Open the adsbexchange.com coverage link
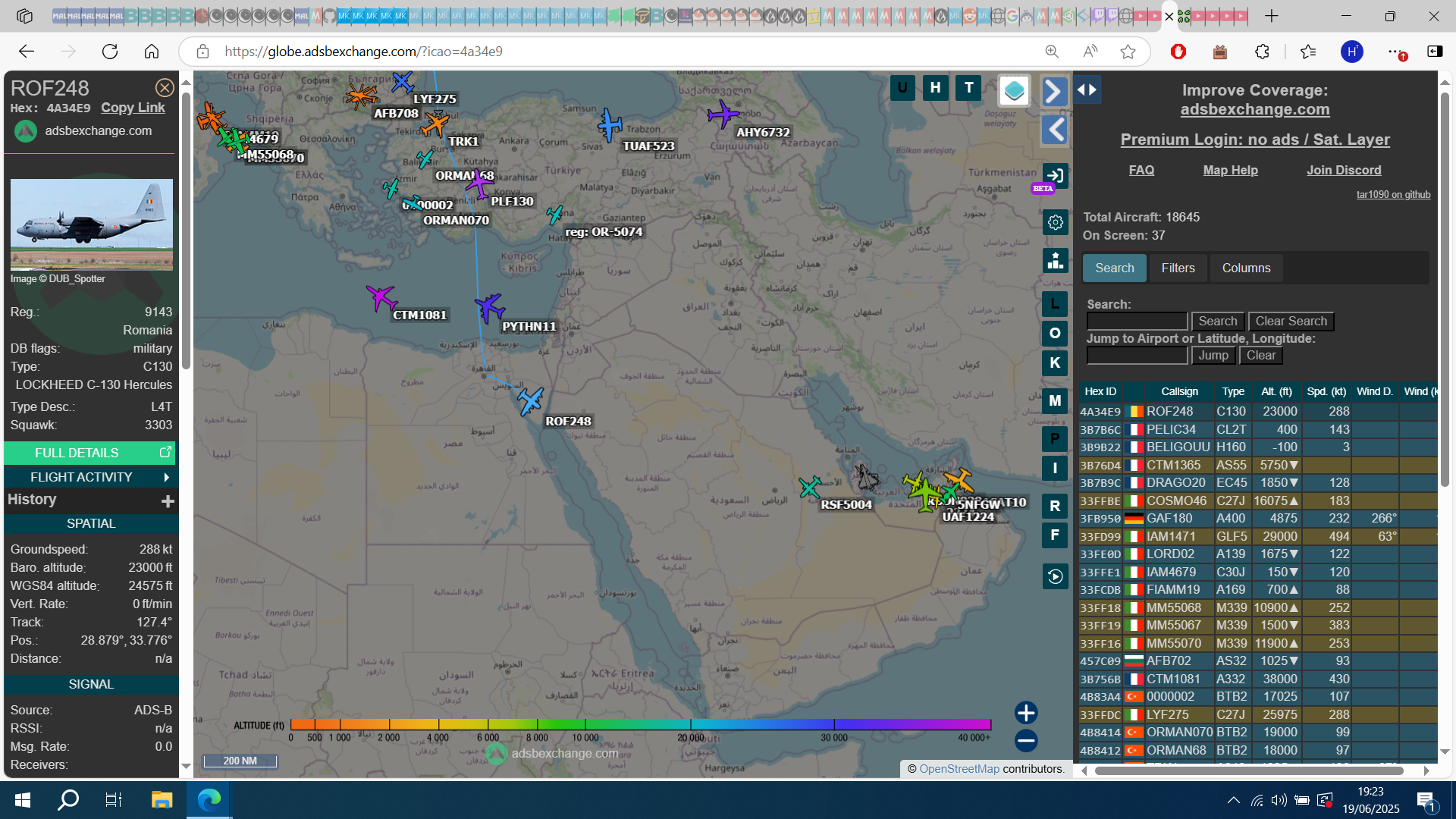1456x819 pixels. tap(1254, 109)
